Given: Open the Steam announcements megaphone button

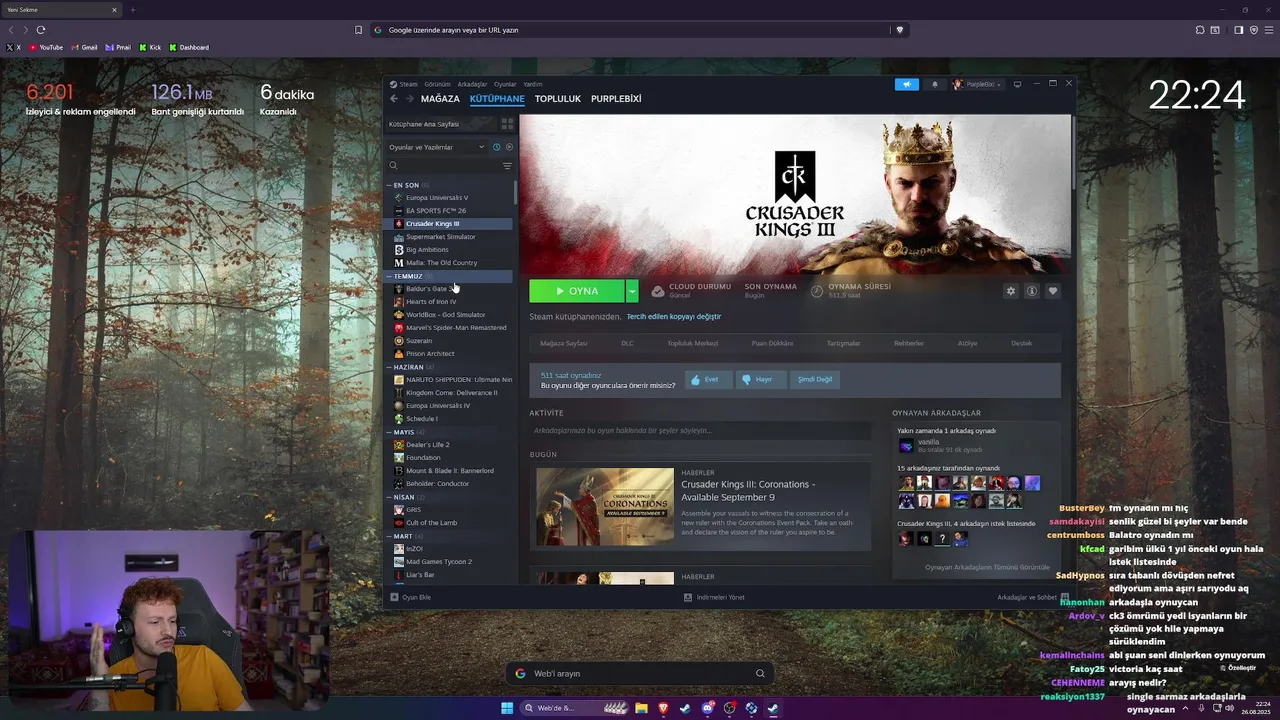Looking at the screenshot, I should [x=907, y=84].
